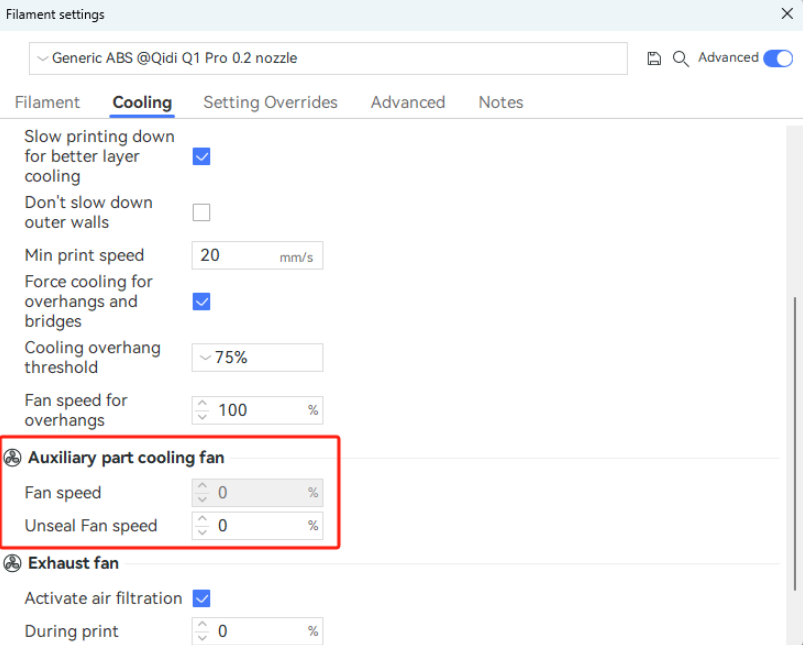Click the Exhaust fan section icon
803x645 pixels.
[13, 564]
